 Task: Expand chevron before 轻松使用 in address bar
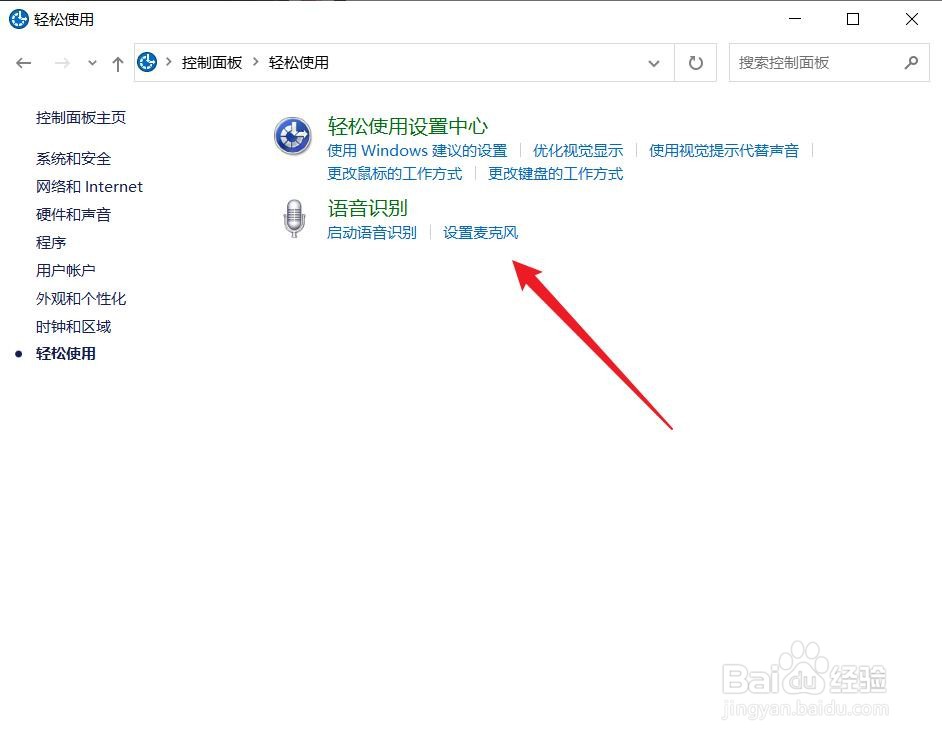pyautogui.click(x=256, y=61)
